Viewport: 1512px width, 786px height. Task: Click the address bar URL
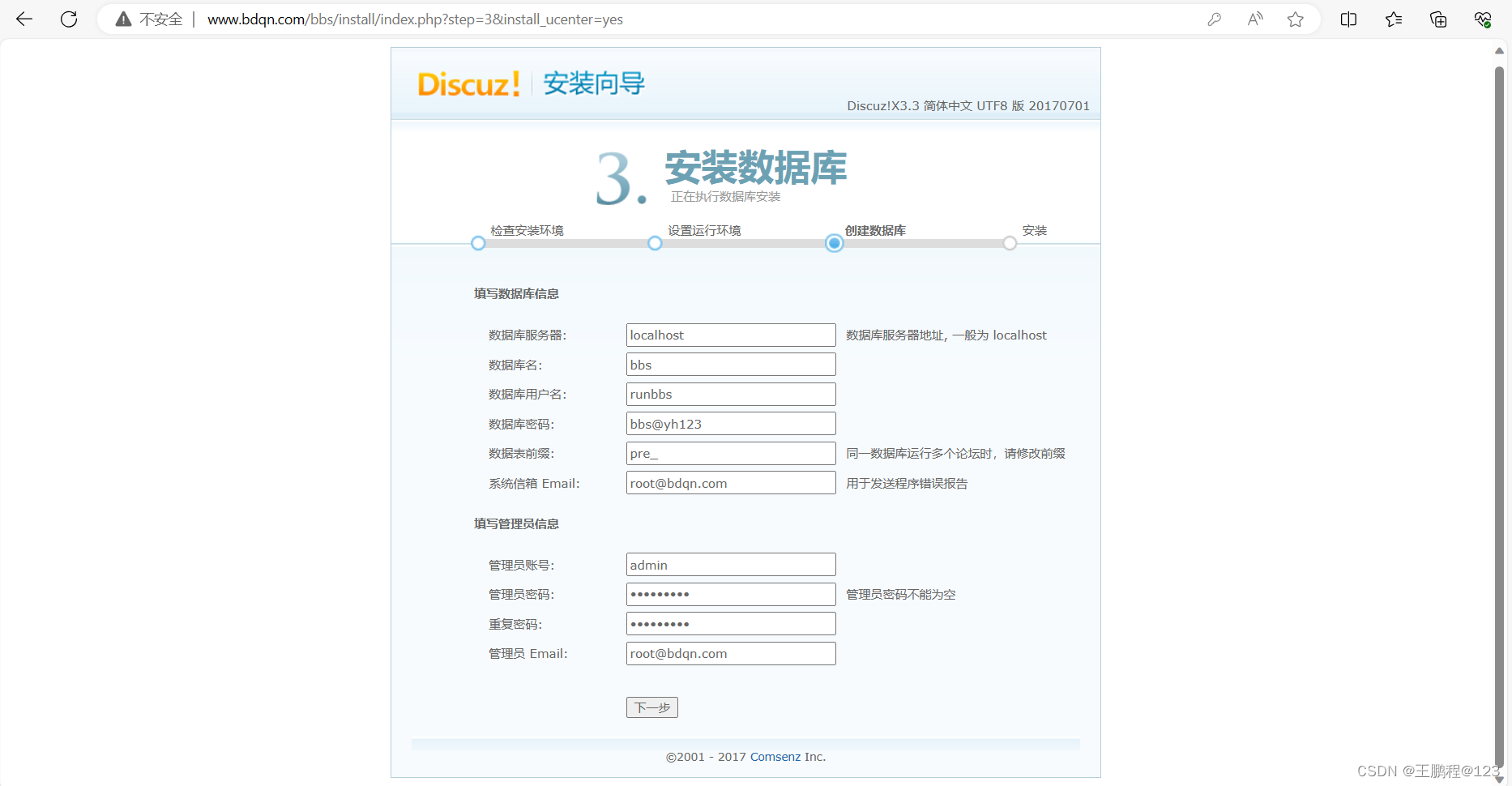(x=415, y=19)
